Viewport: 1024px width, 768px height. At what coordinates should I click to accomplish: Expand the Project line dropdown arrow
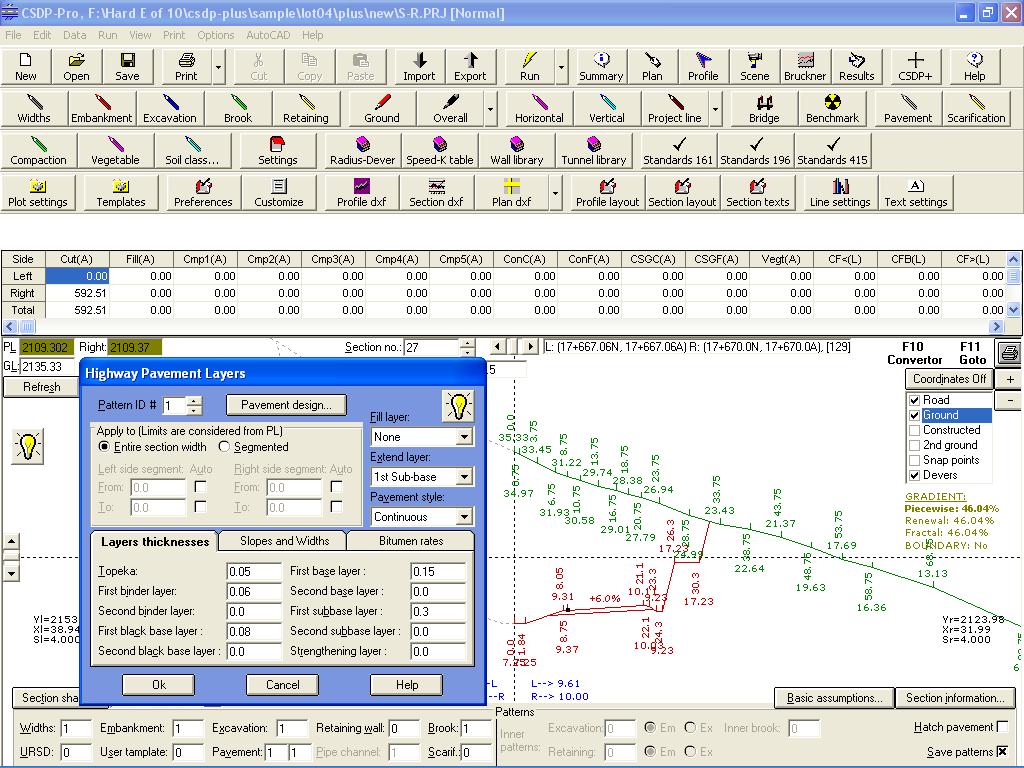[716, 108]
